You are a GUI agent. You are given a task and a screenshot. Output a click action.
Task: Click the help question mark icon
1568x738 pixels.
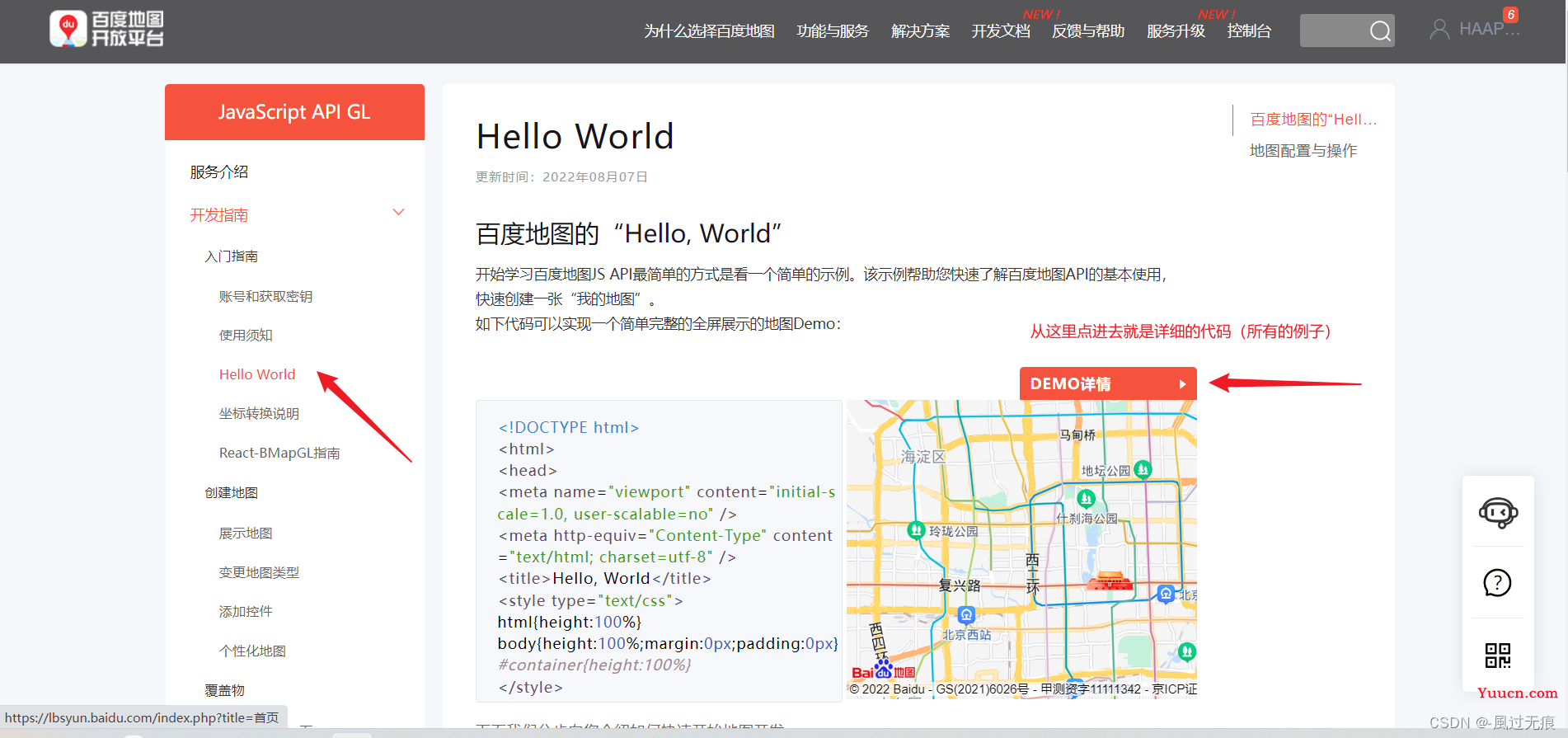tap(1497, 583)
